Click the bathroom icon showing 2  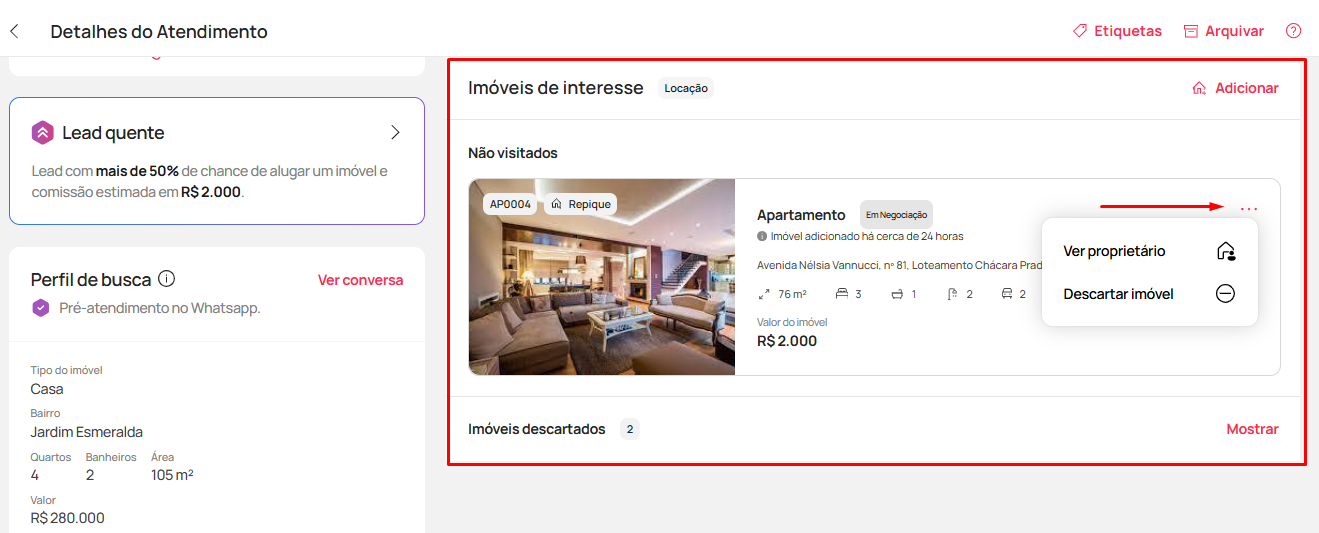tap(952, 294)
